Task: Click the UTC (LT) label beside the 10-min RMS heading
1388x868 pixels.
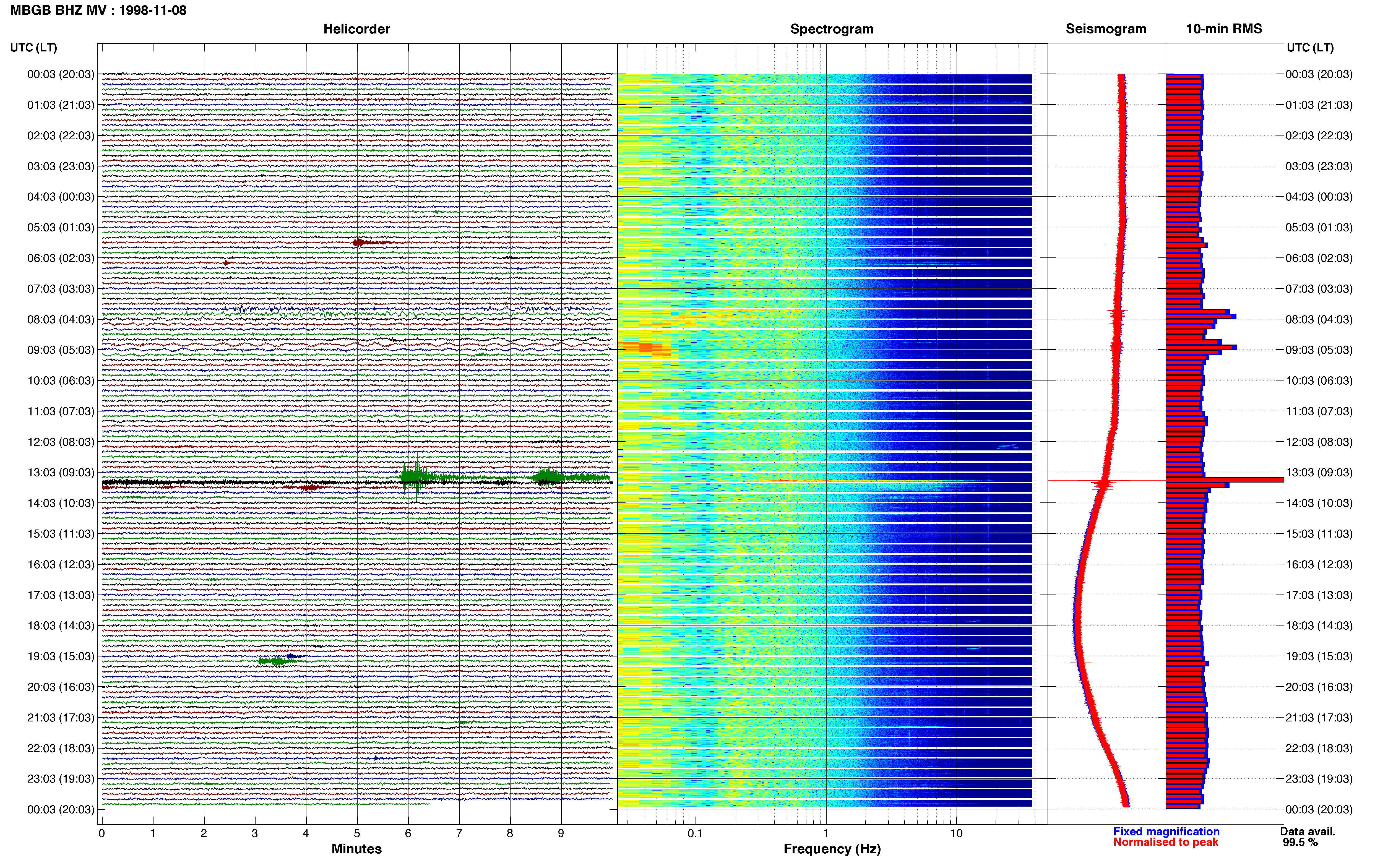Action: point(1310,48)
